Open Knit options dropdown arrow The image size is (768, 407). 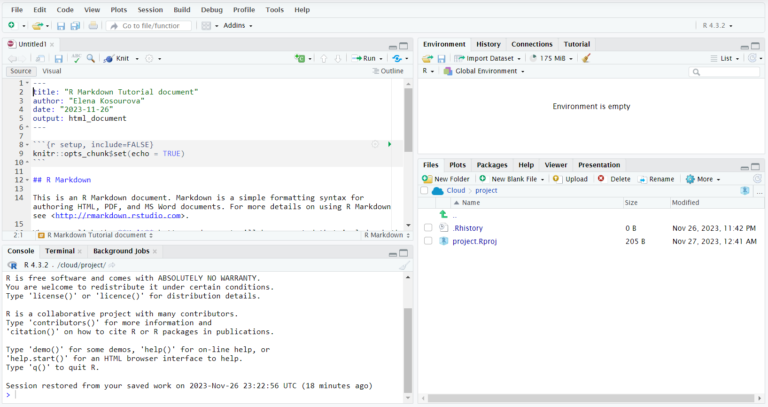(137, 58)
